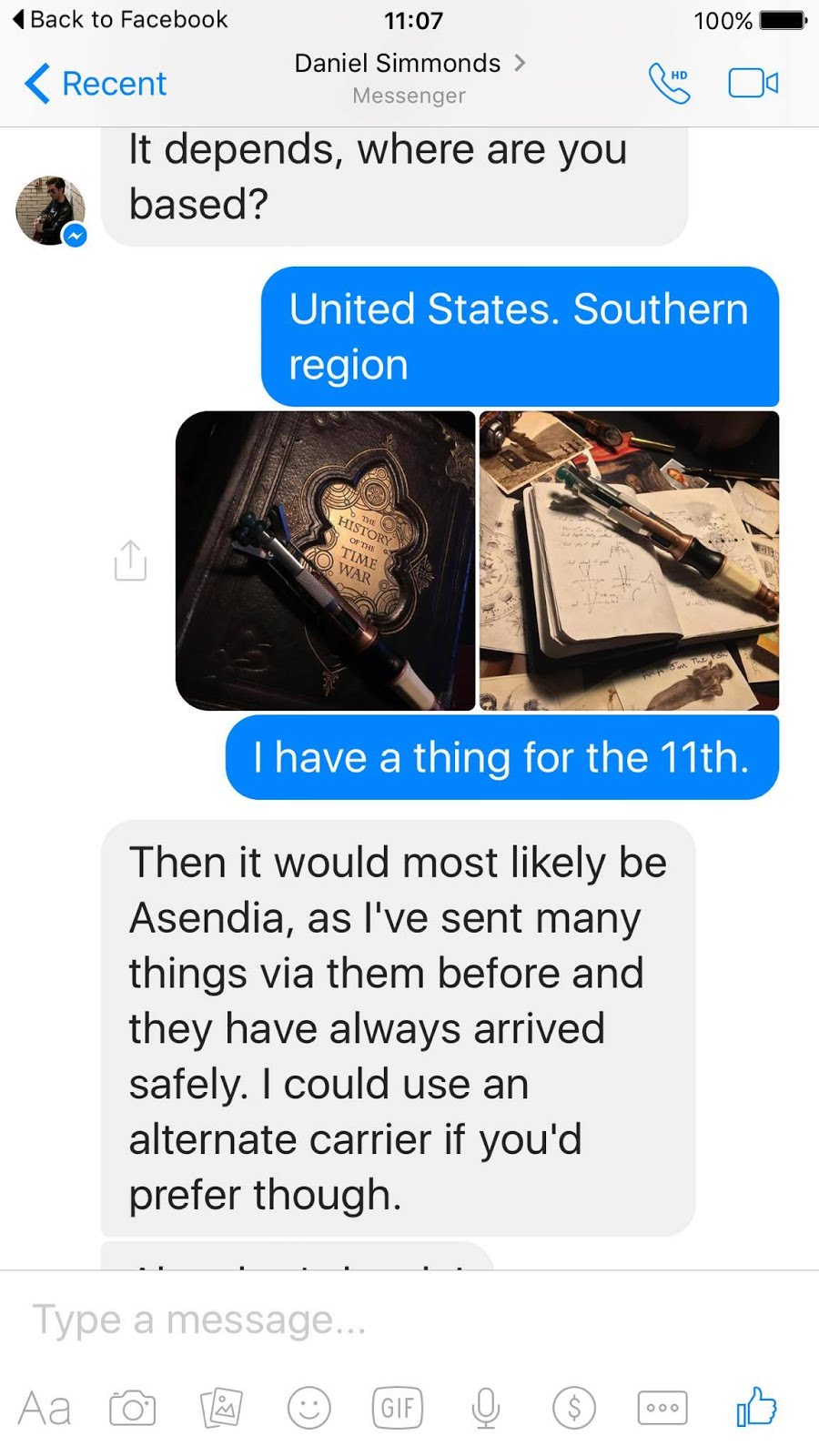Viewport: 819px width, 1456px height.
Task: Tap Daniel's profile picture avatar
Action: coord(51,211)
